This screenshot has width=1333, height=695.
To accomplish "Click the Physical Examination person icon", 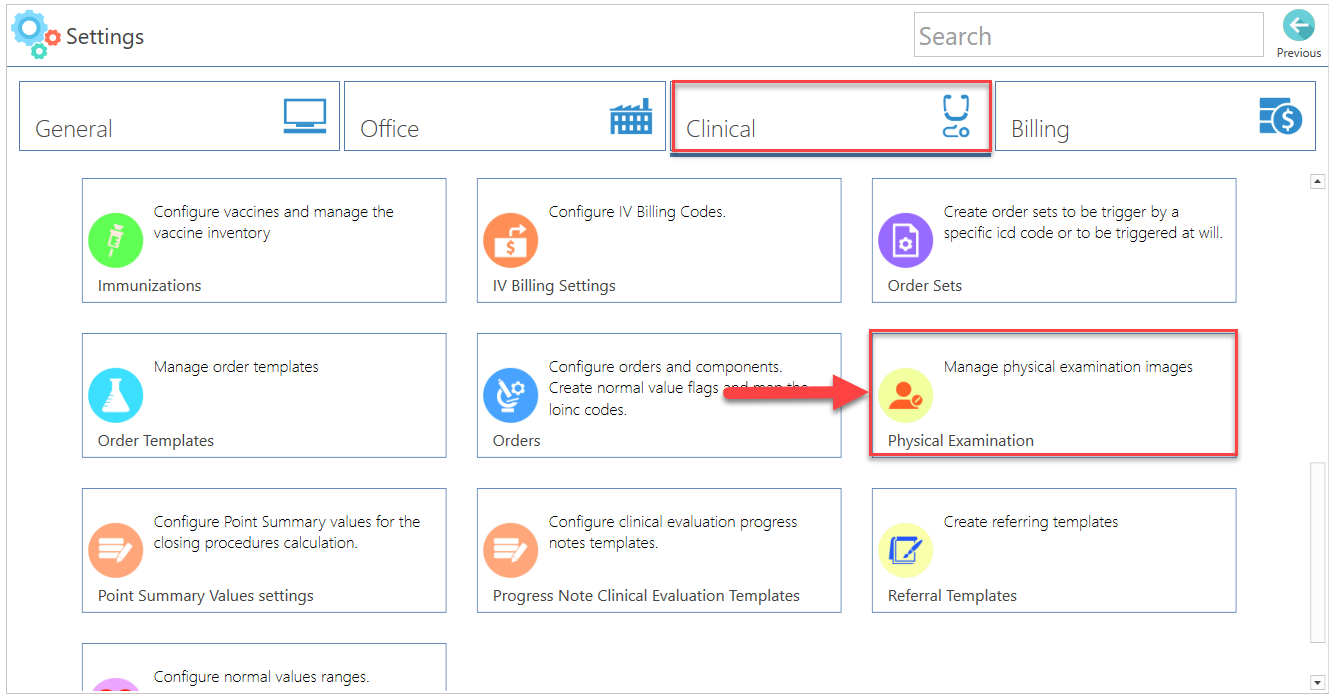I will (906, 395).
